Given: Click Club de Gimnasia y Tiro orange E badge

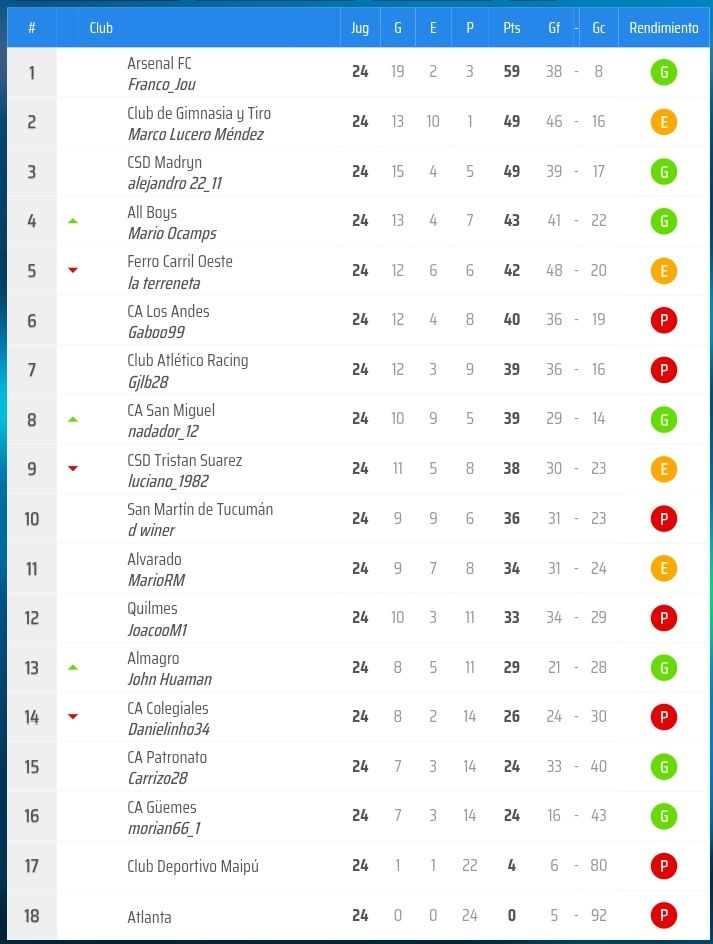Looking at the screenshot, I should [662, 122].
